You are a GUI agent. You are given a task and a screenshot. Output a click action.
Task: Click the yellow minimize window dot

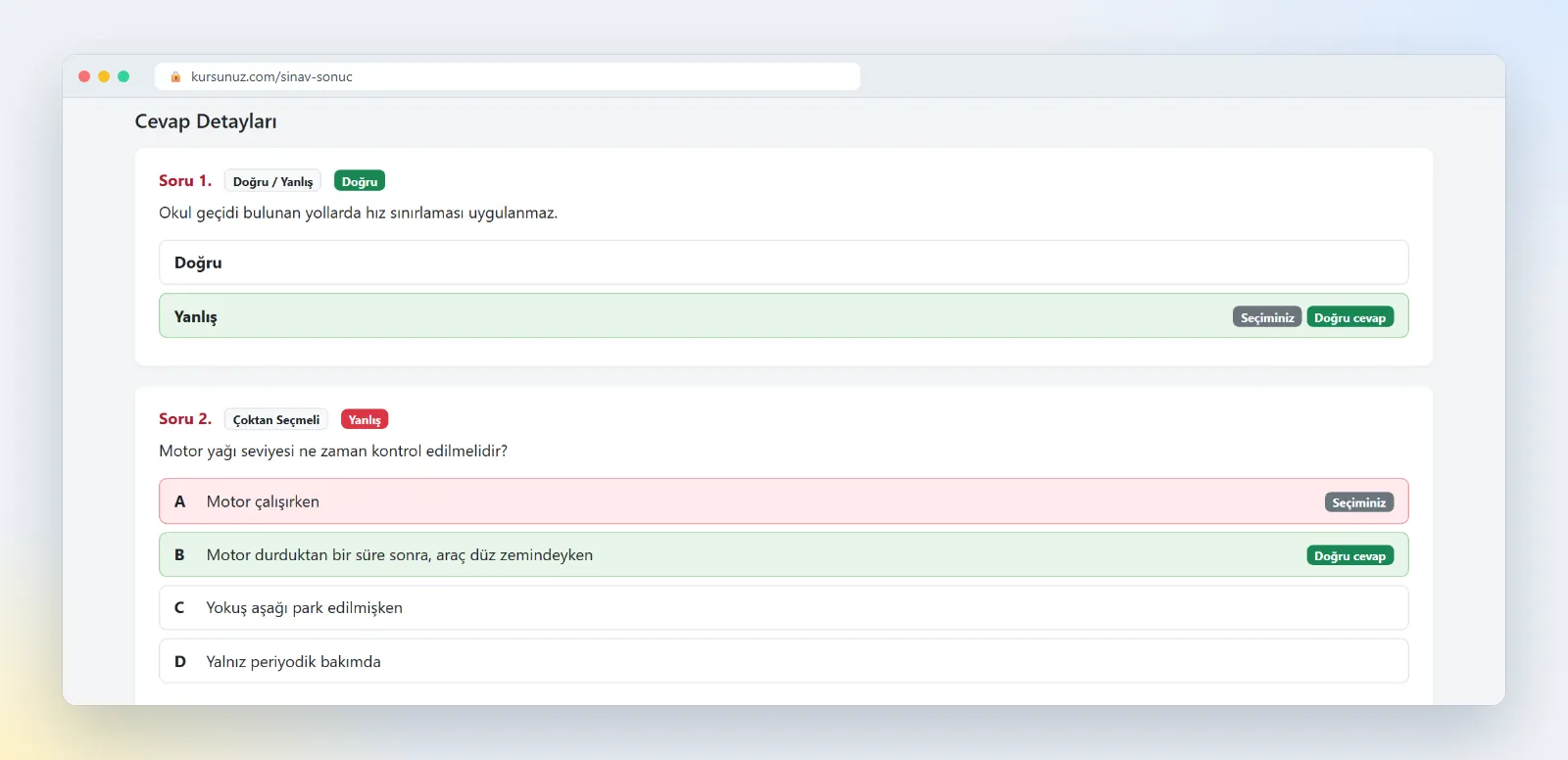click(x=104, y=76)
